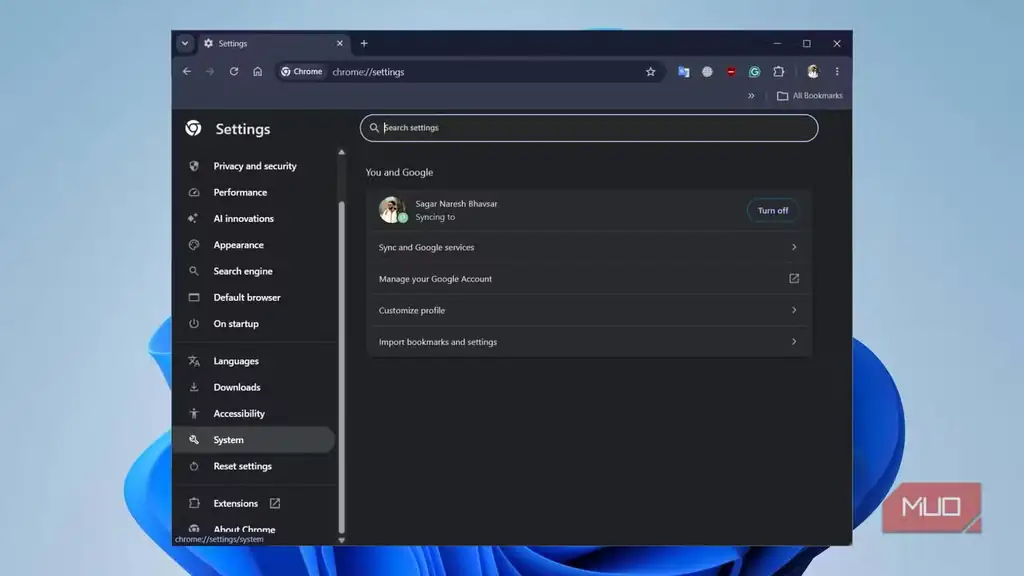Click the sidebar scroll up arrow
Image resolution: width=1024 pixels, height=576 pixels.
(342, 152)
